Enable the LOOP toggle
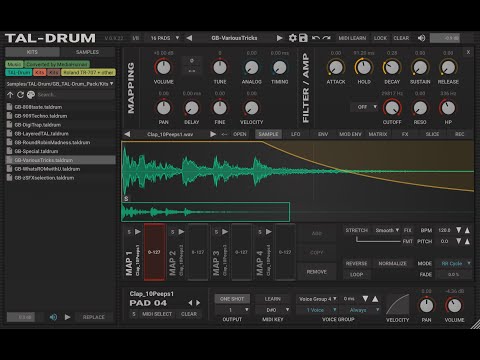The image size is (480, 360). click(x=356, y=275)
